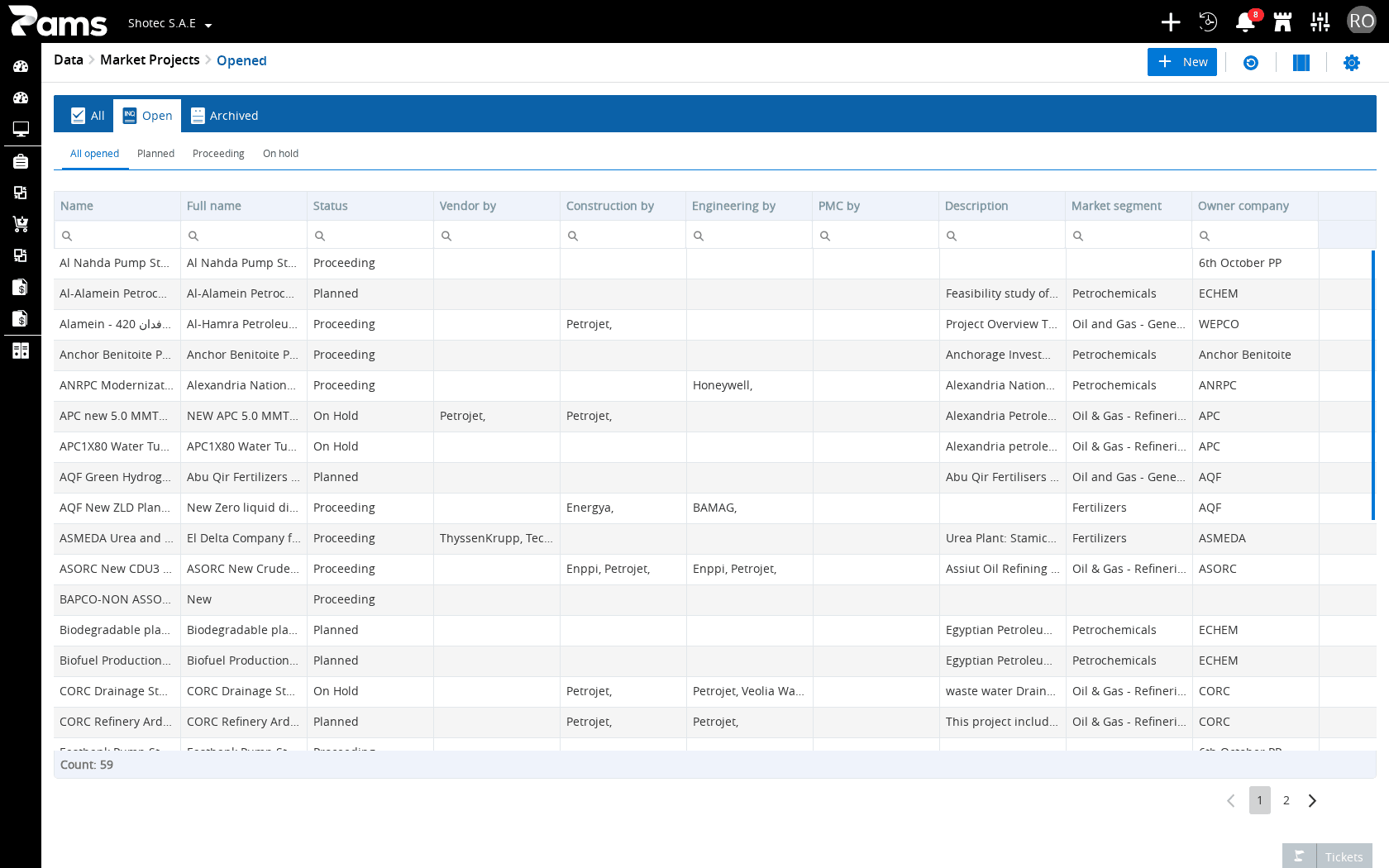This screenshot has width=1389, height=868.
Task: Click the Description filter field
Action: [x=1002, y=235]
